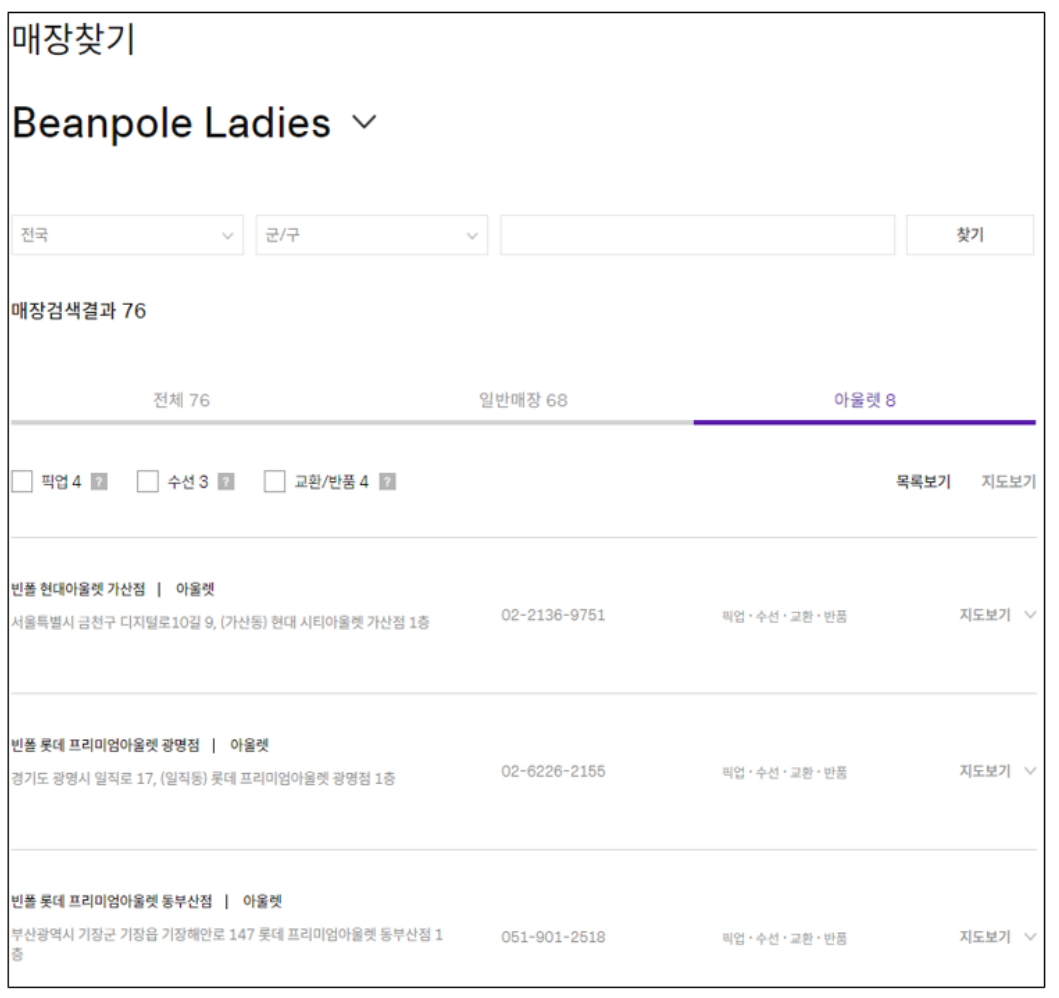Click phone number 02-6226-2155
The width and height of the screenshot is (1059, 998).
coord(553,771)
